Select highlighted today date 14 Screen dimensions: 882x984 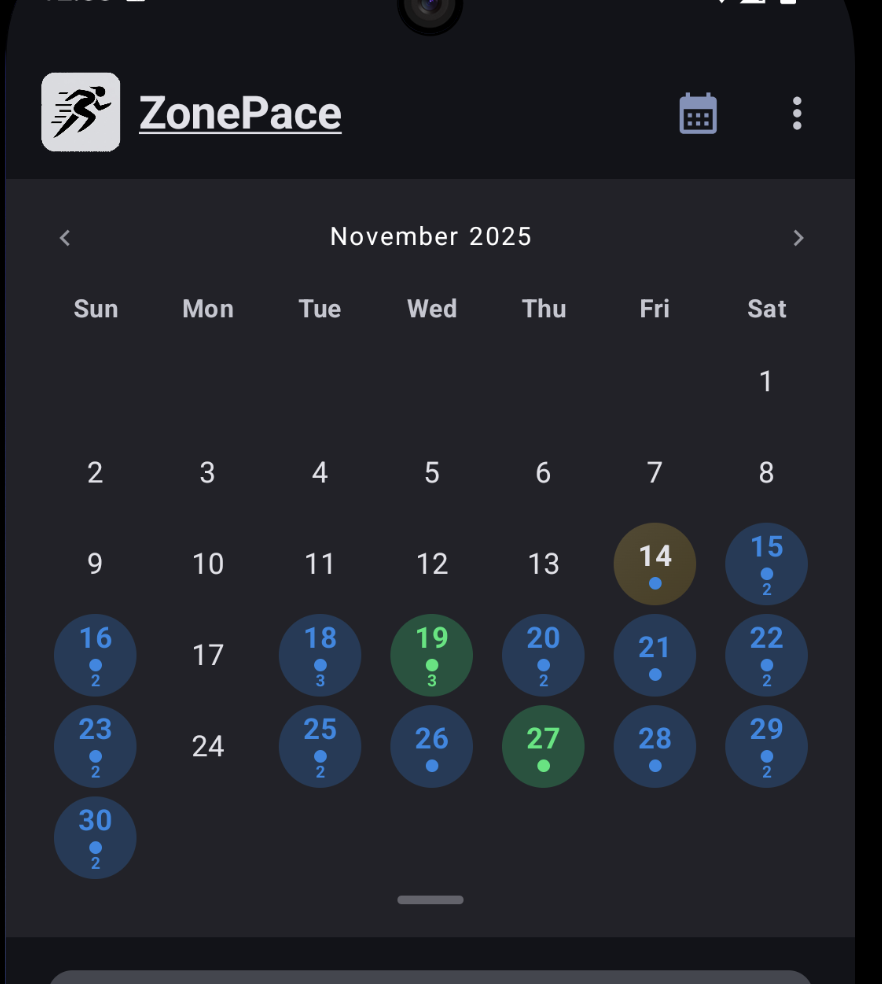pyautogui.click(x=655, y=564)
